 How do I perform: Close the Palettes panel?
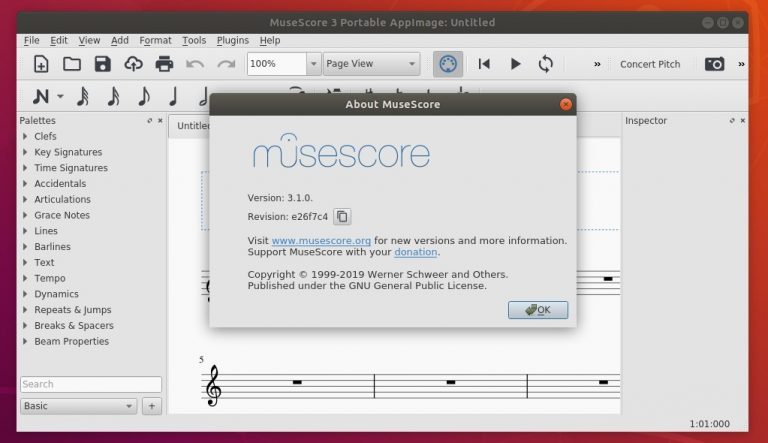[x=160, y=120]
